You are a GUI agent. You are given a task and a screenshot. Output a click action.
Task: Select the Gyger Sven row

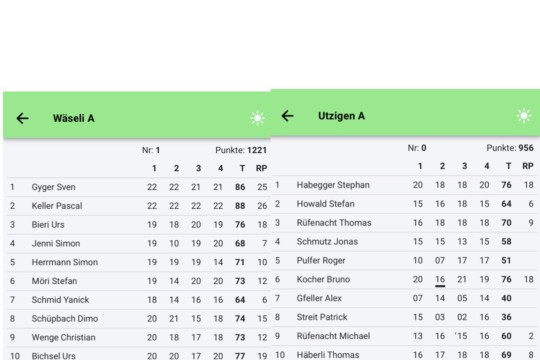pos(138,187)
